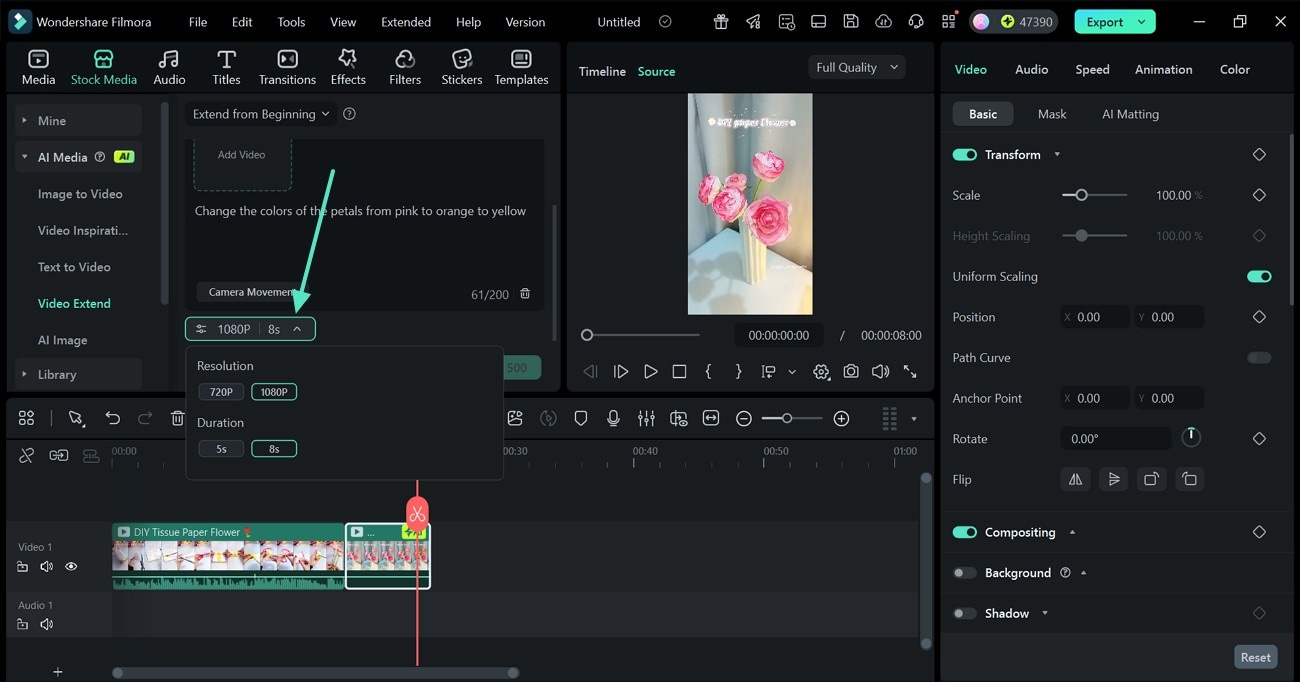Select the 720P resolution option
Screen dimensions: 1300x682
[x=220, y=391]
